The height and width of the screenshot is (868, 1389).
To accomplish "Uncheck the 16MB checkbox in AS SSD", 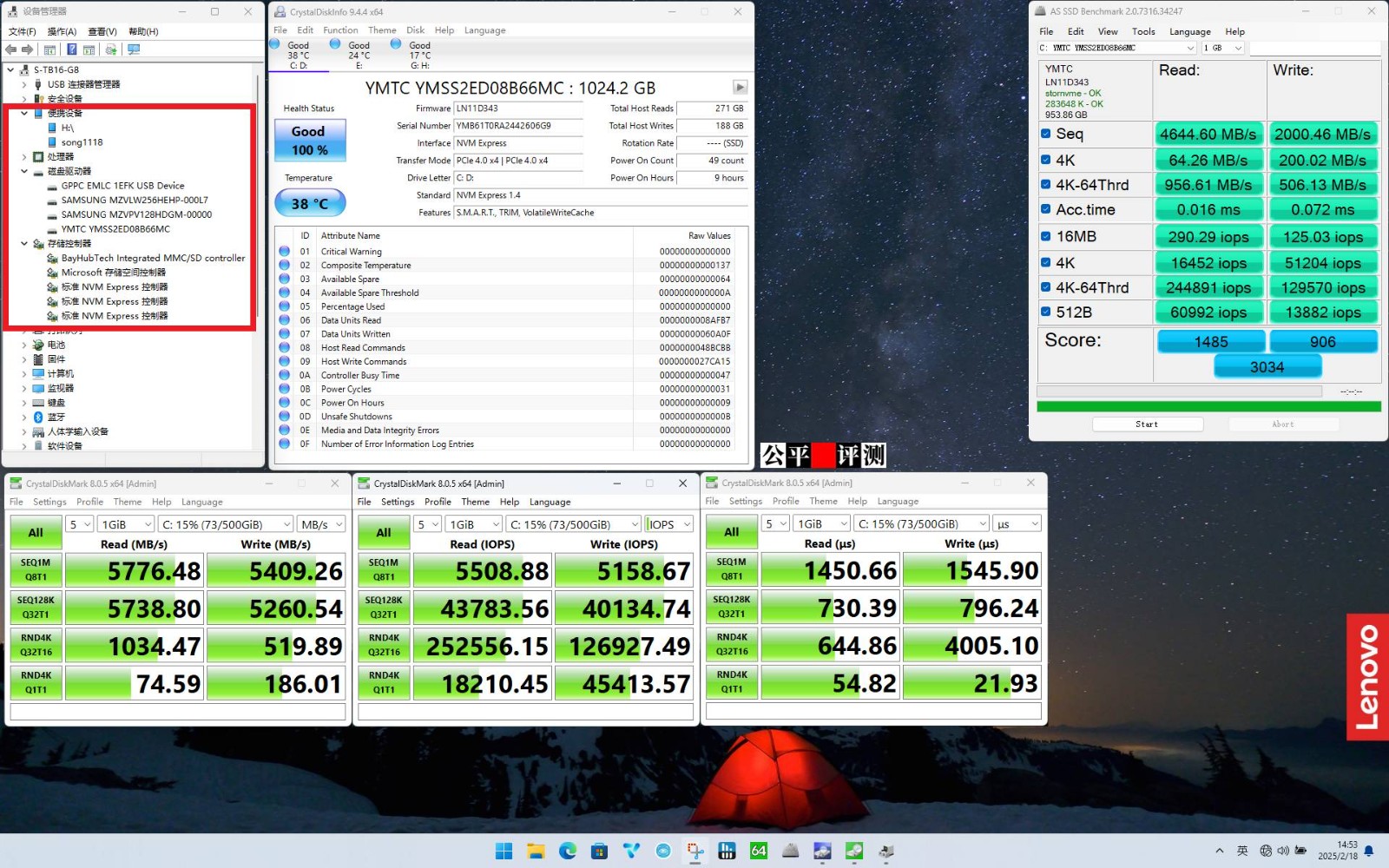I will (x=1046, y=236).
